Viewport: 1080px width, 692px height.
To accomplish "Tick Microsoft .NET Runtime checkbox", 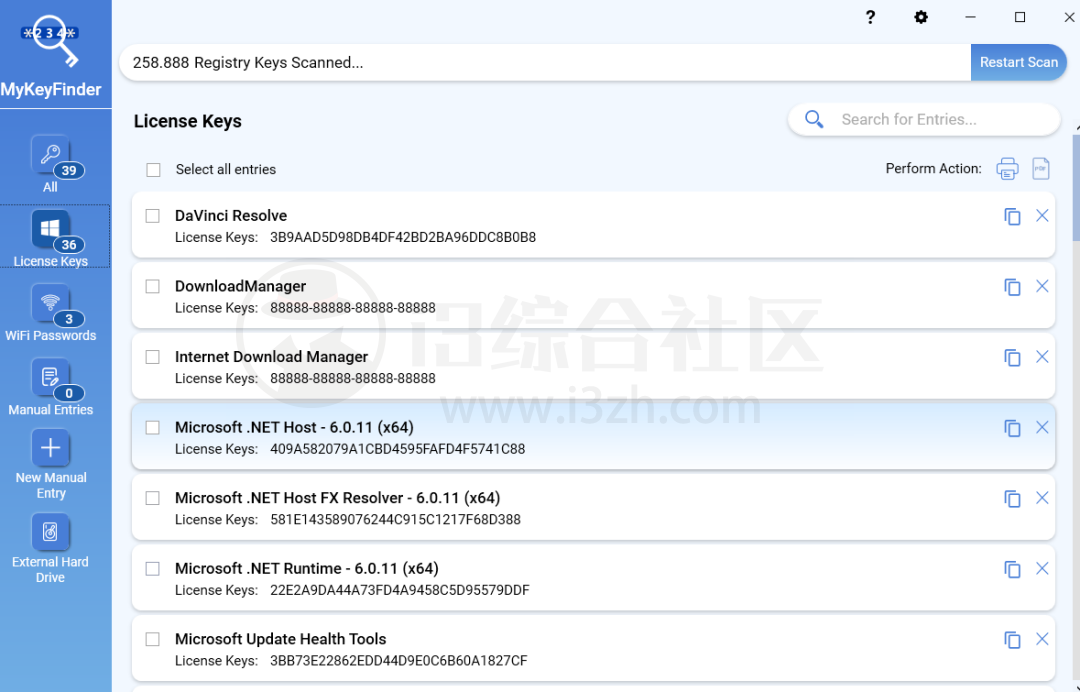I will 152,569.
